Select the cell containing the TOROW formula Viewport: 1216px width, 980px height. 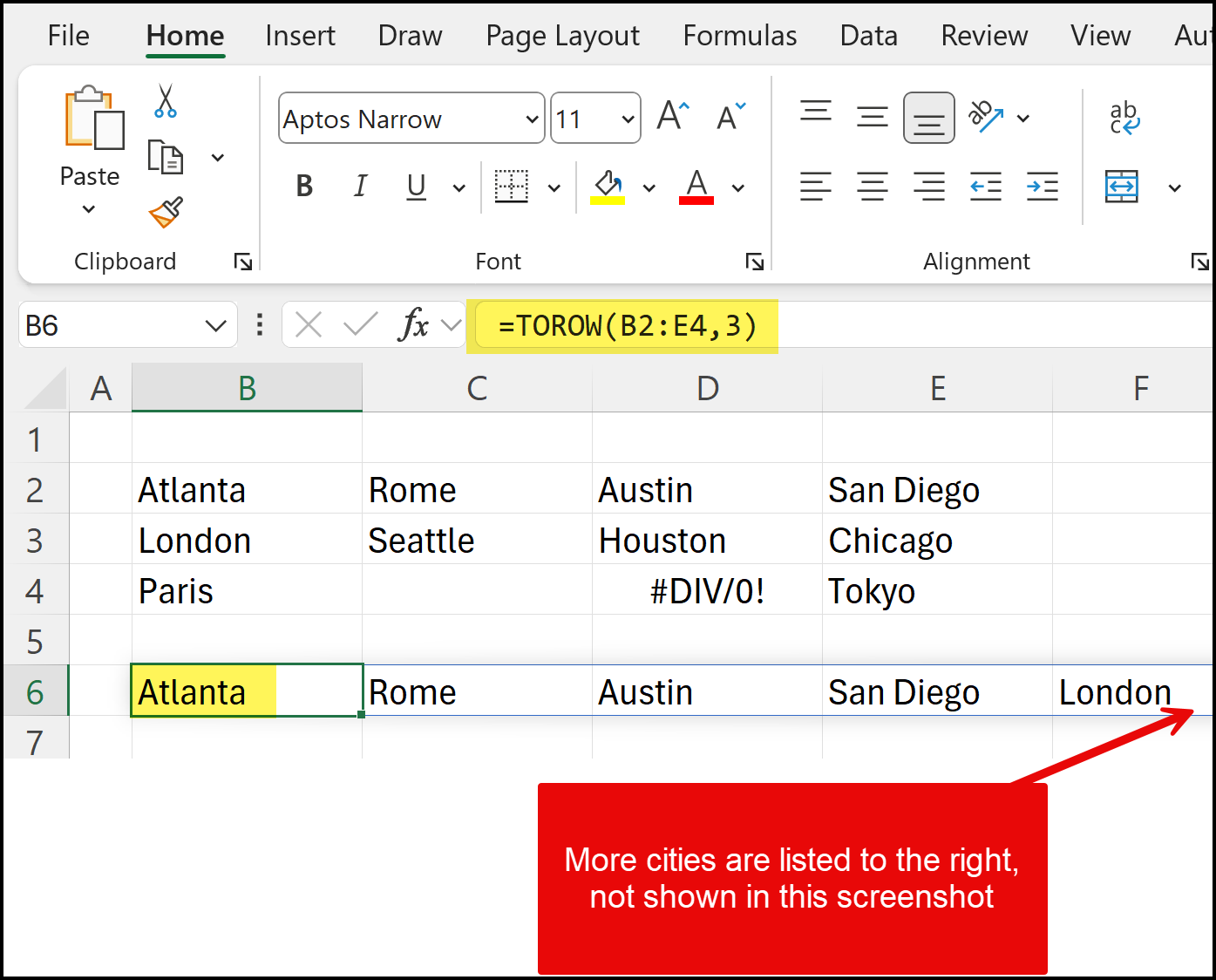(x=247, y=691)
